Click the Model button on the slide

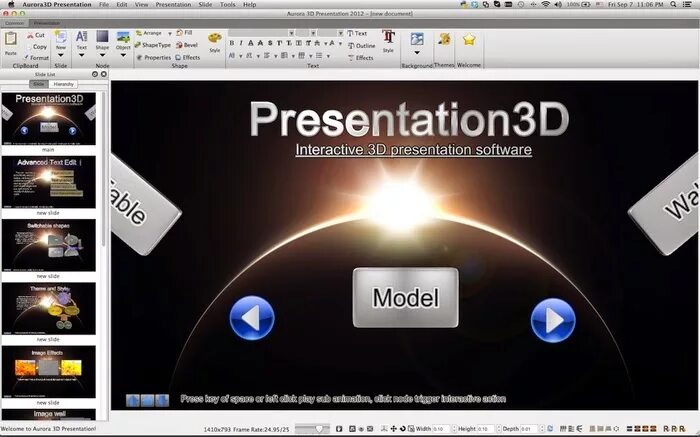(x=405, y=298)
